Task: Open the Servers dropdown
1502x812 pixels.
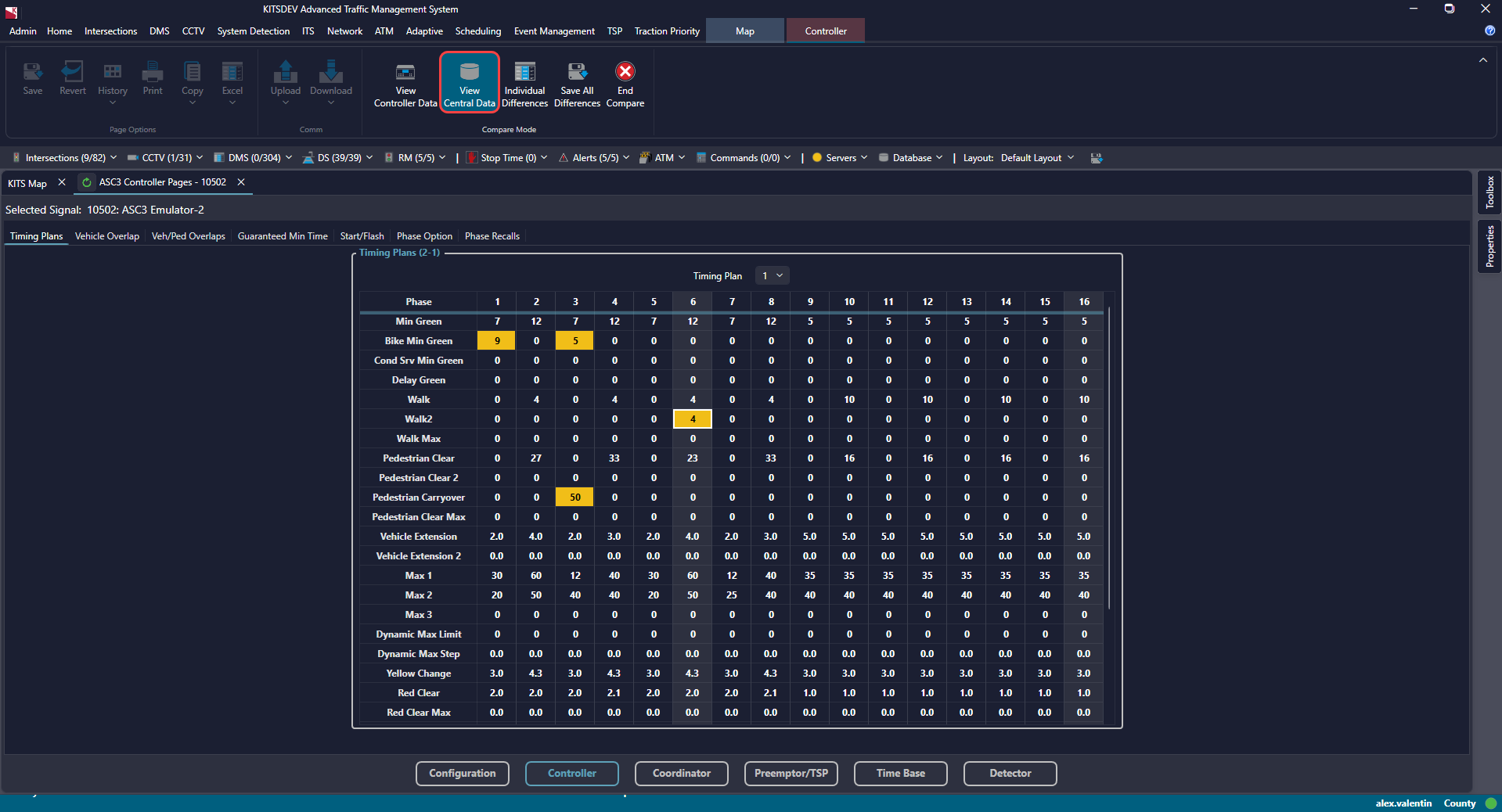Action: [840, 158]
